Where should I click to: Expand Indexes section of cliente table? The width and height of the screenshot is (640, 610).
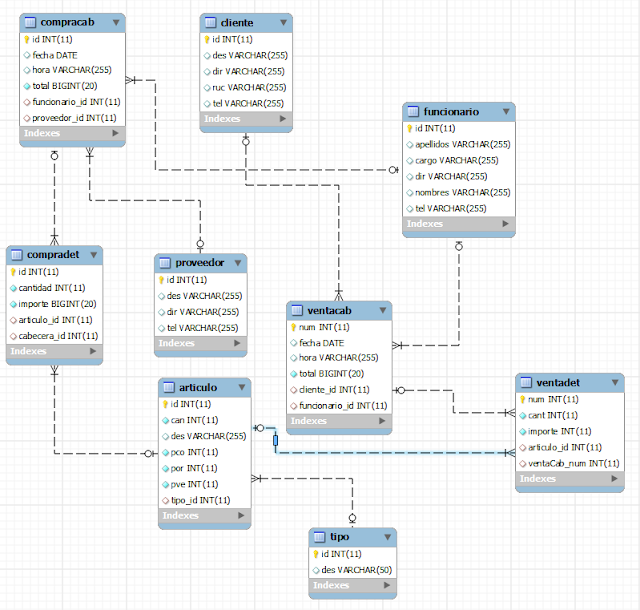point(283,119)
